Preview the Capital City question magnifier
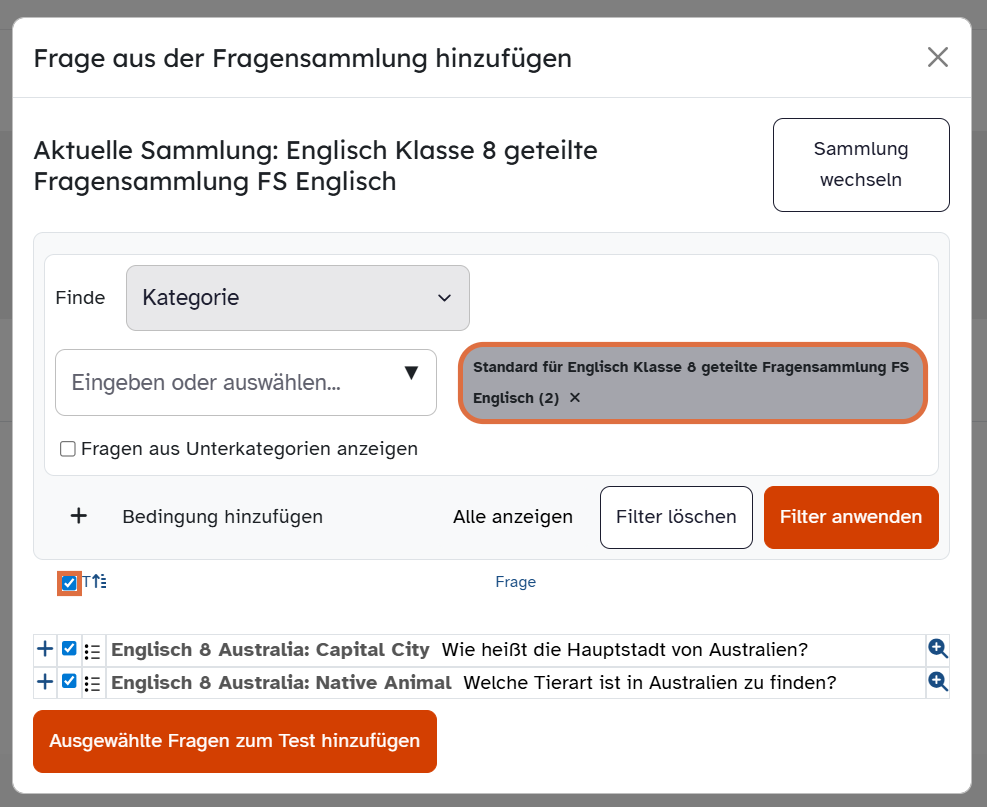This screenshot has width=987, height=807. coord(937,649)
